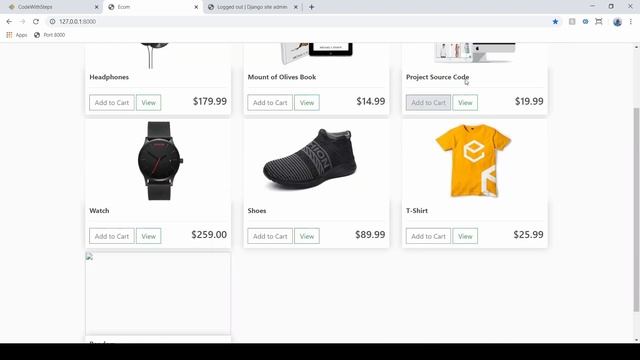Close the Django site admin tab
Image resolution: width=640 pixels, height=360 pixels.
coord(296,7)
